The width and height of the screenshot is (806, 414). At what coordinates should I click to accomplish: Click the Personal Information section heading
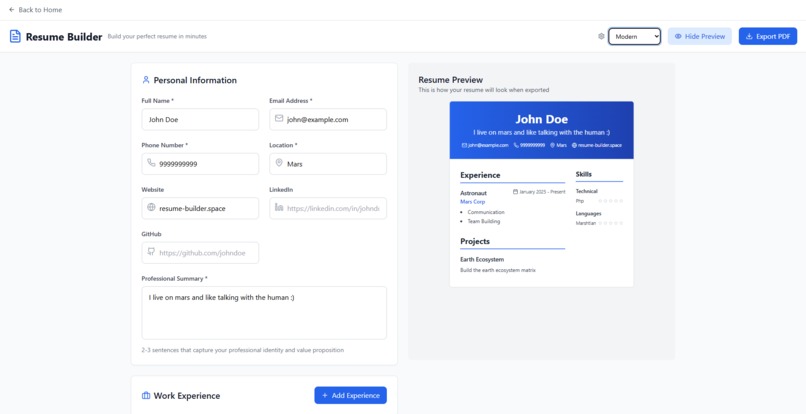point(195,80)
